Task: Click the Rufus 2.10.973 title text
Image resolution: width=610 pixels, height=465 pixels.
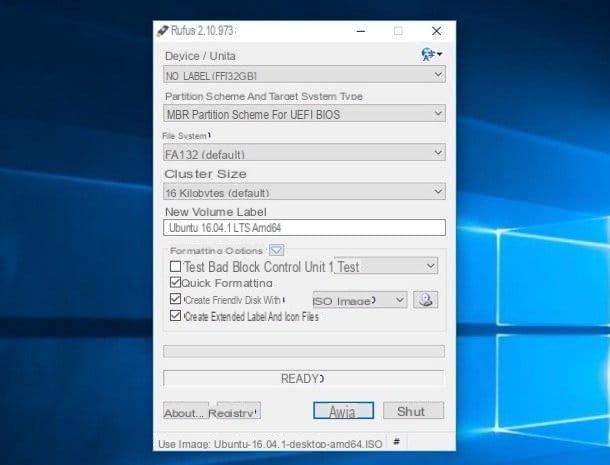Action: point(202,31)
